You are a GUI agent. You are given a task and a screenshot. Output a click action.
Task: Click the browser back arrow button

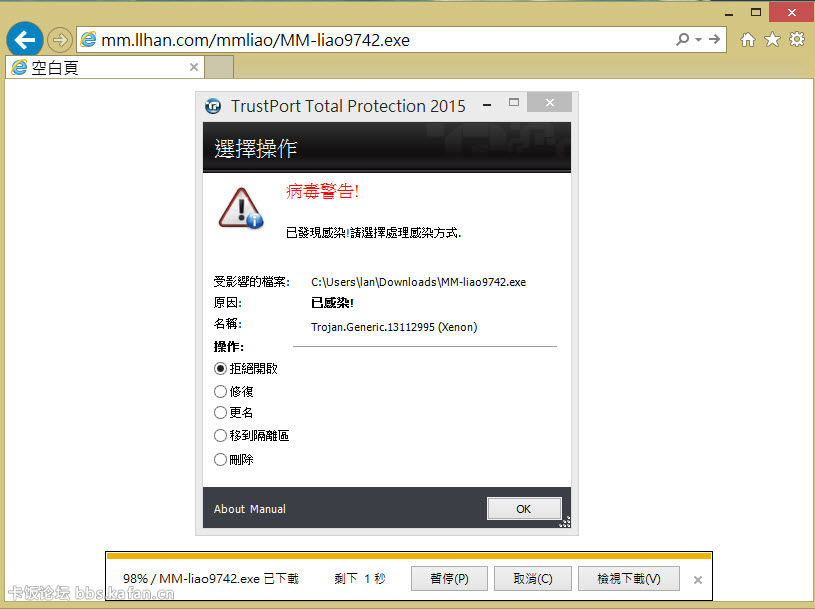(x=24, y=40)
